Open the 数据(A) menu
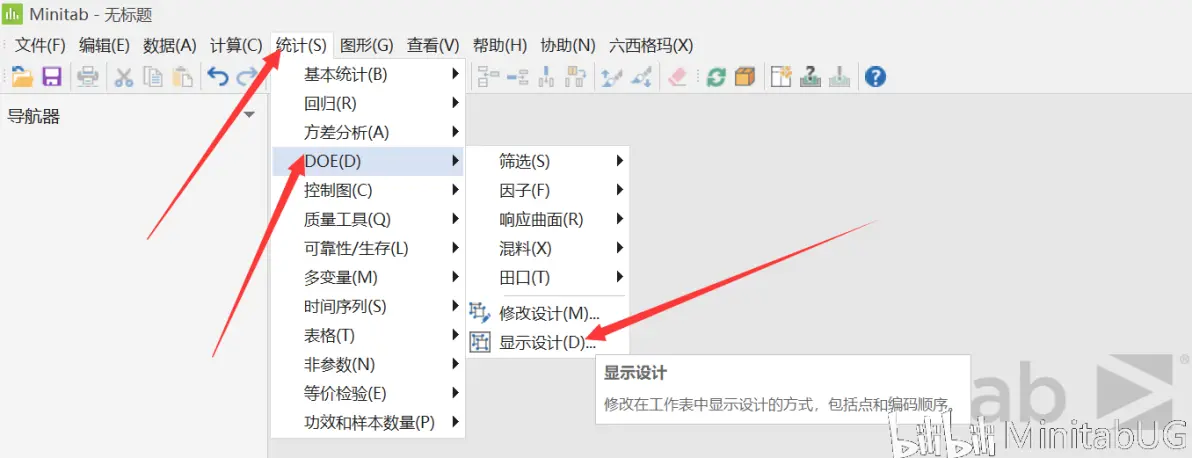 [170, 45]
